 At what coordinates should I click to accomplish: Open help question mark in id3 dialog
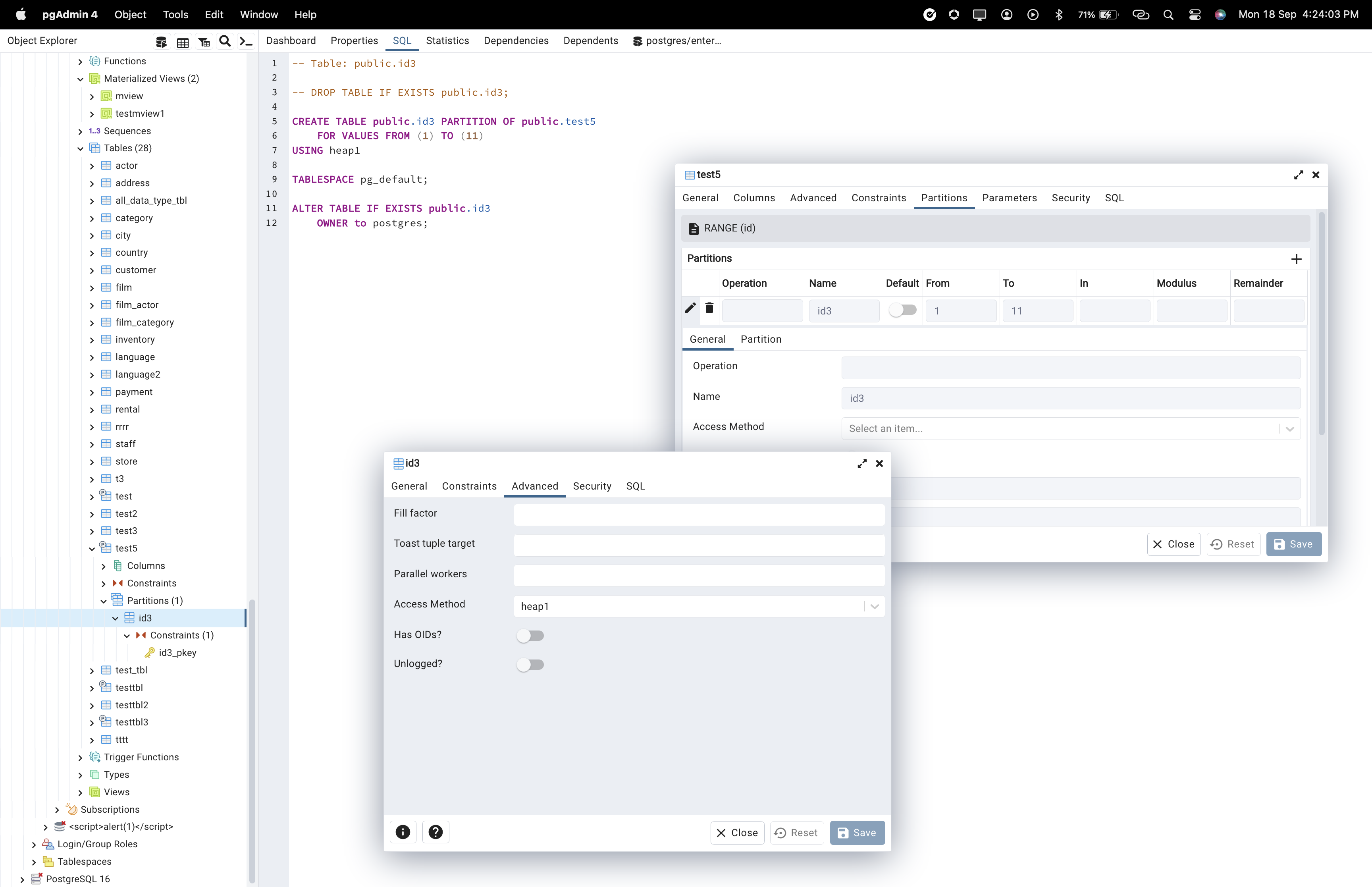point(436,832)
